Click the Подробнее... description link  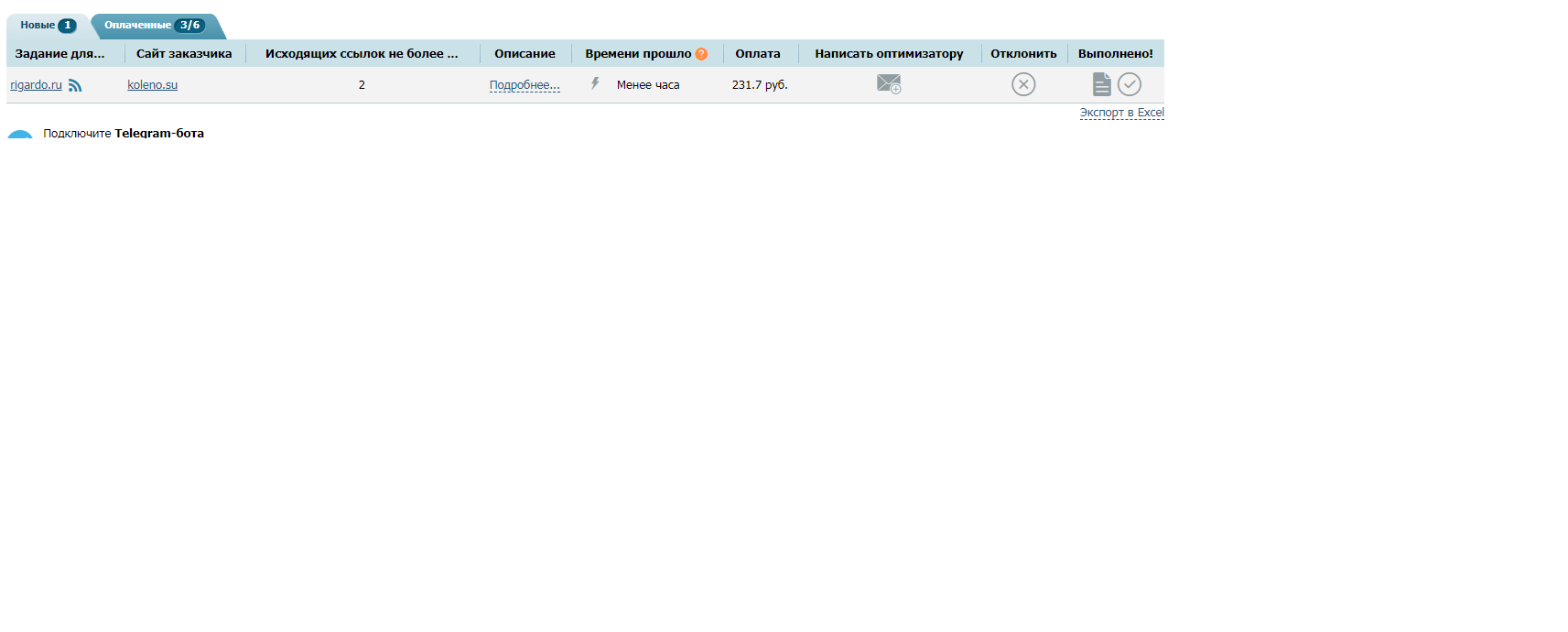pos(524,85)
